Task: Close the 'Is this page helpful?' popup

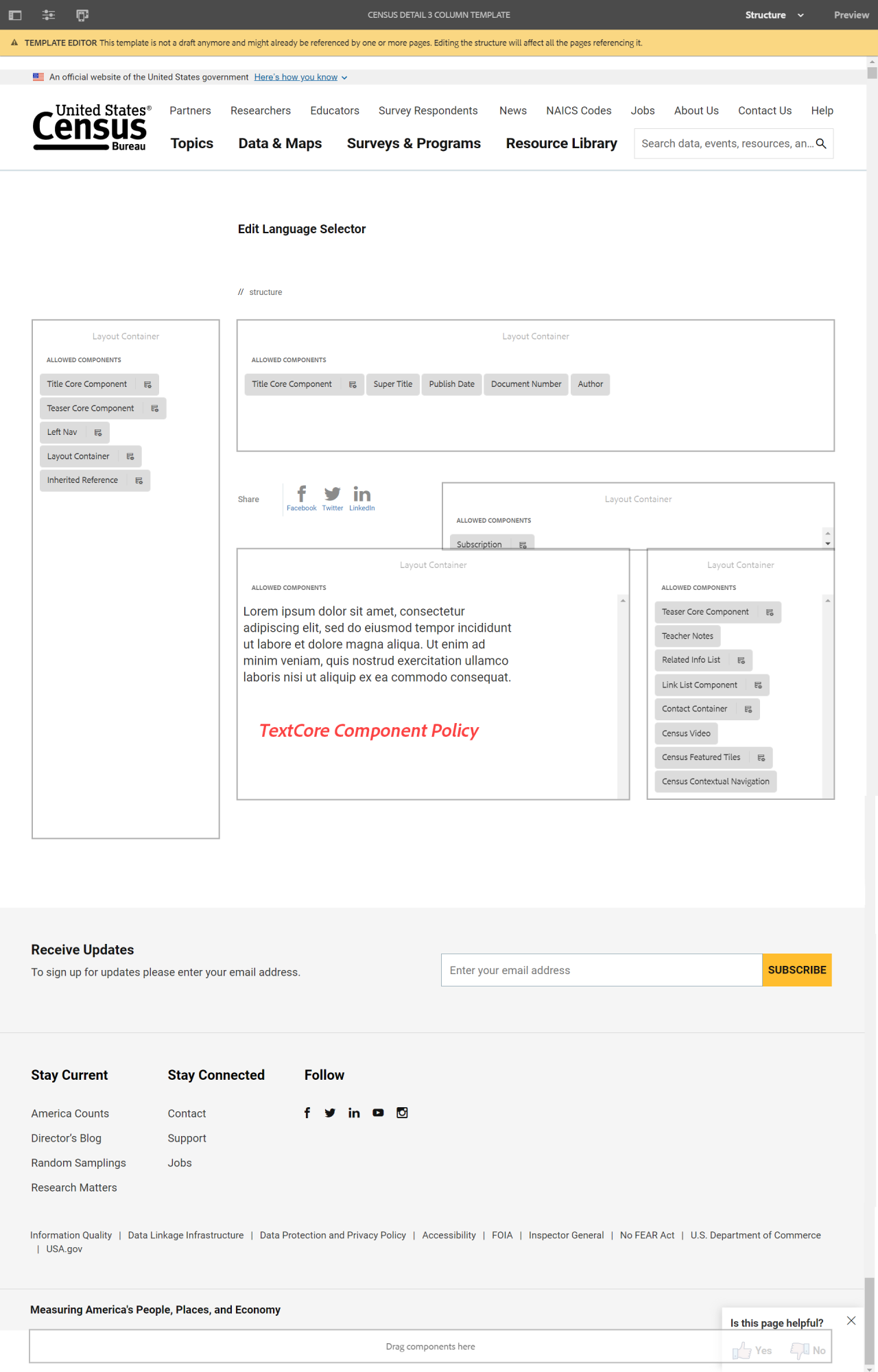Action: pos(851,1321)
